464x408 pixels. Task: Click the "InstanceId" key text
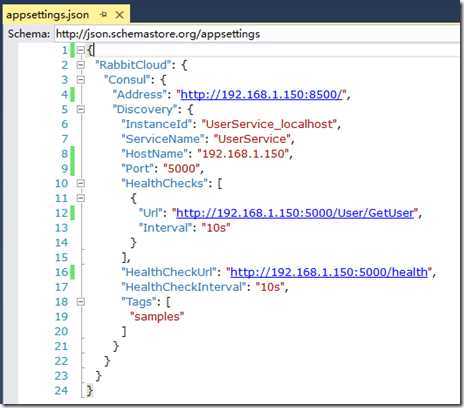point(157,124)
